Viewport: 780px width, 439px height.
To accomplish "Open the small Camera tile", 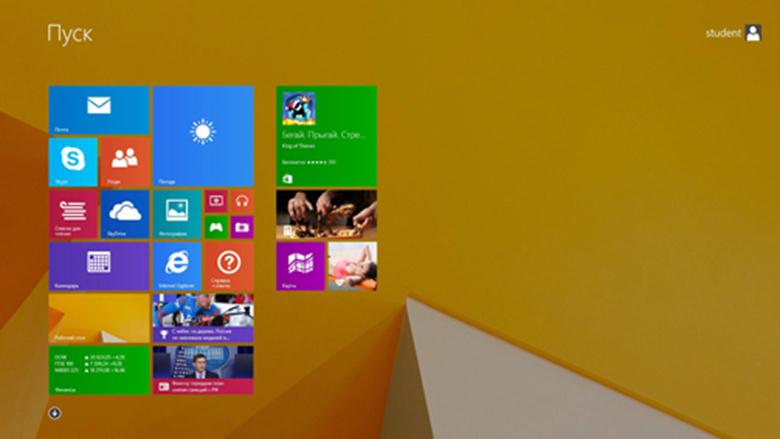I will tap(242, 227).
